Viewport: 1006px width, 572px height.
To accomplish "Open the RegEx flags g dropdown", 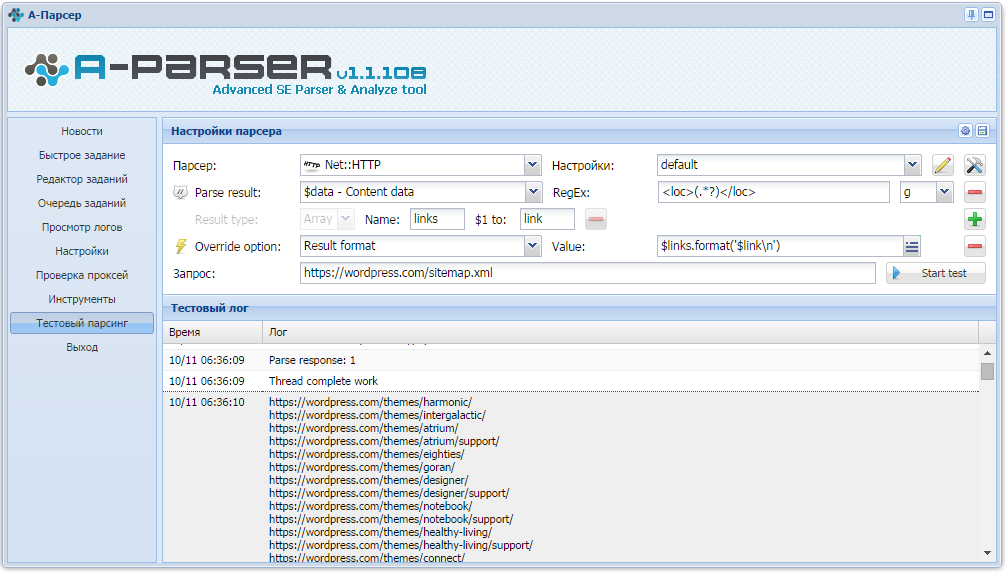I will pos(944,192).
